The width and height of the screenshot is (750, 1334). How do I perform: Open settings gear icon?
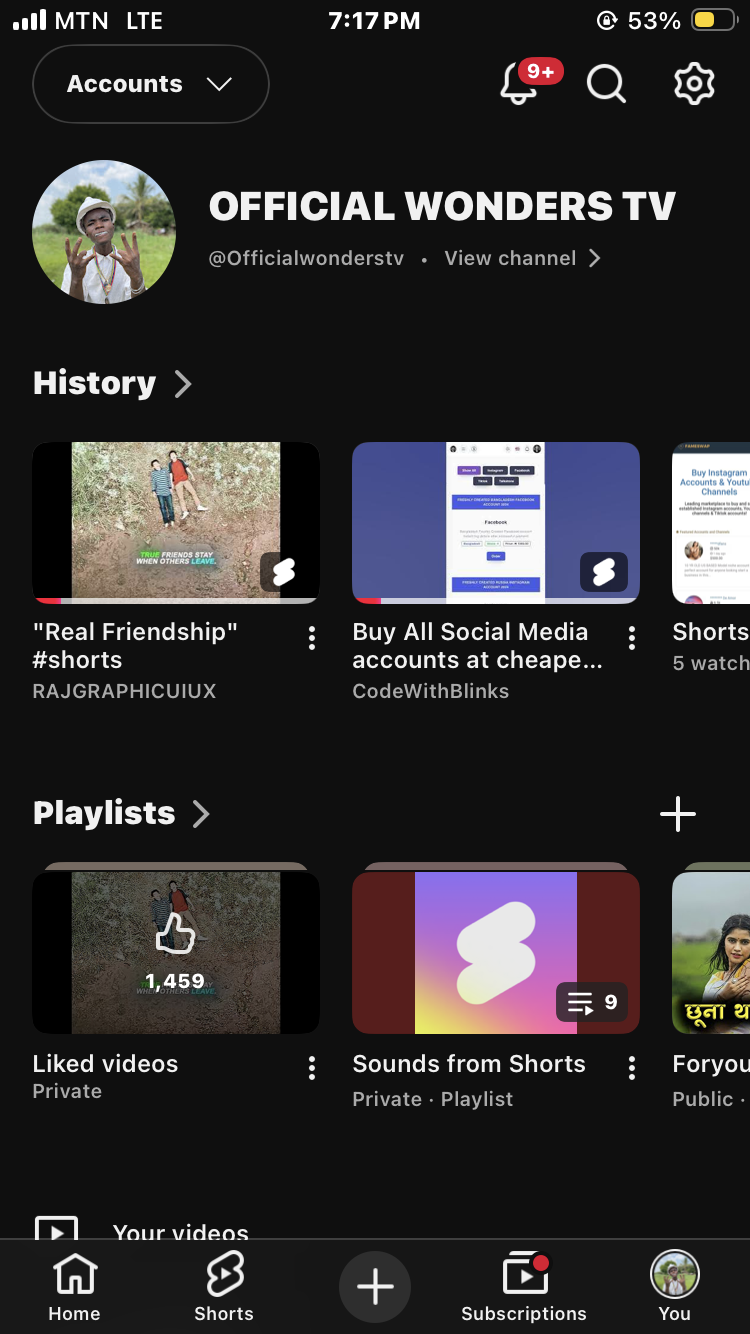click(x=694, y=84)
